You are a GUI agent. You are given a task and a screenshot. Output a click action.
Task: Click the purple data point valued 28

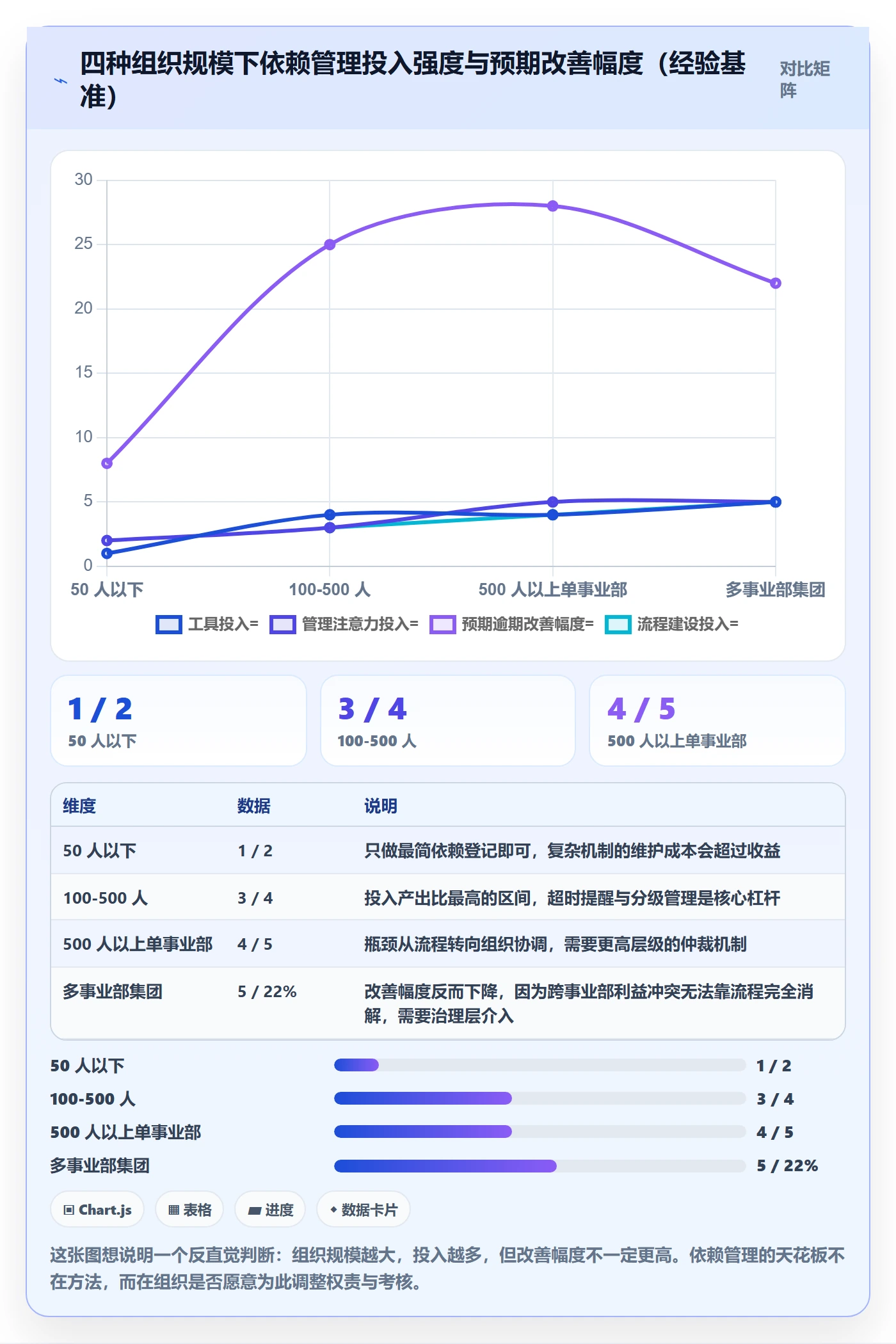pyautogui.click(x=553, y=206)
